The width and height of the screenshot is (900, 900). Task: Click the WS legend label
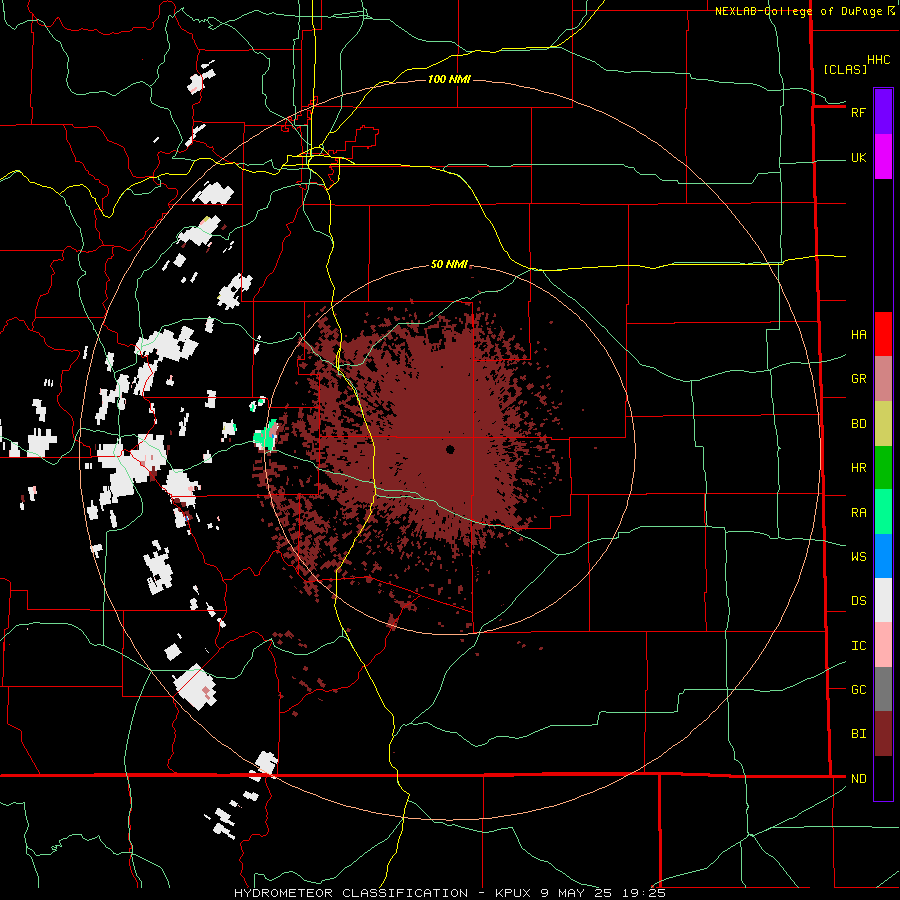point(858,557)
